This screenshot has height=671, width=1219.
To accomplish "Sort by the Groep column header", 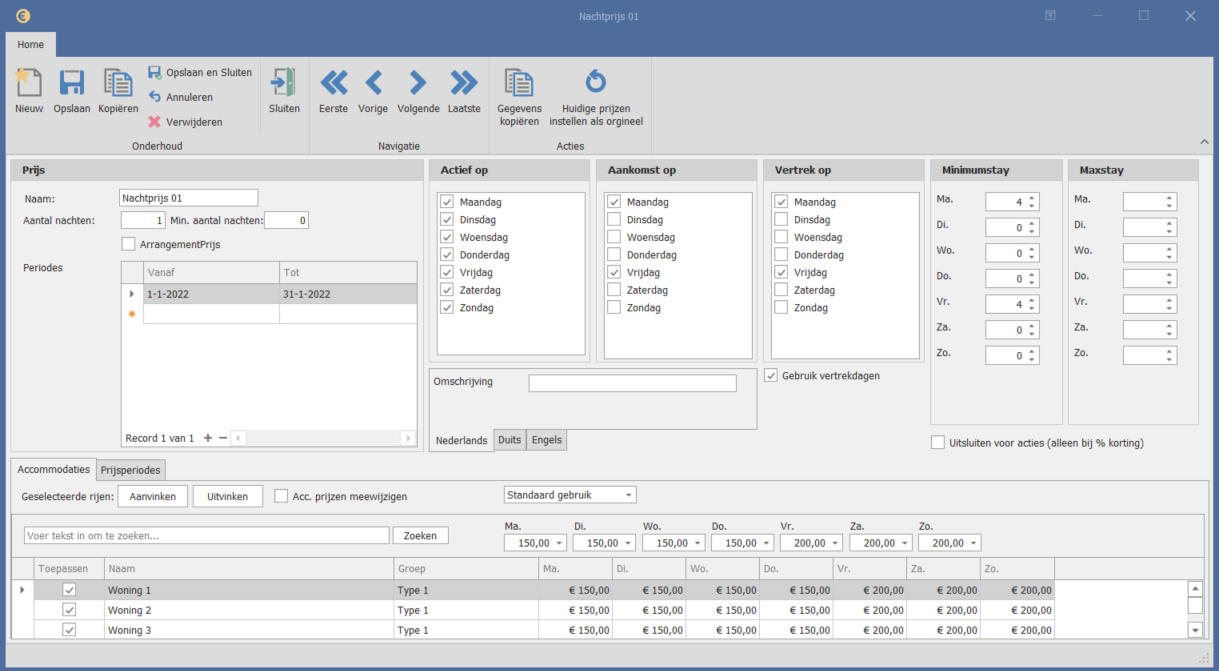I will point(465,569).
